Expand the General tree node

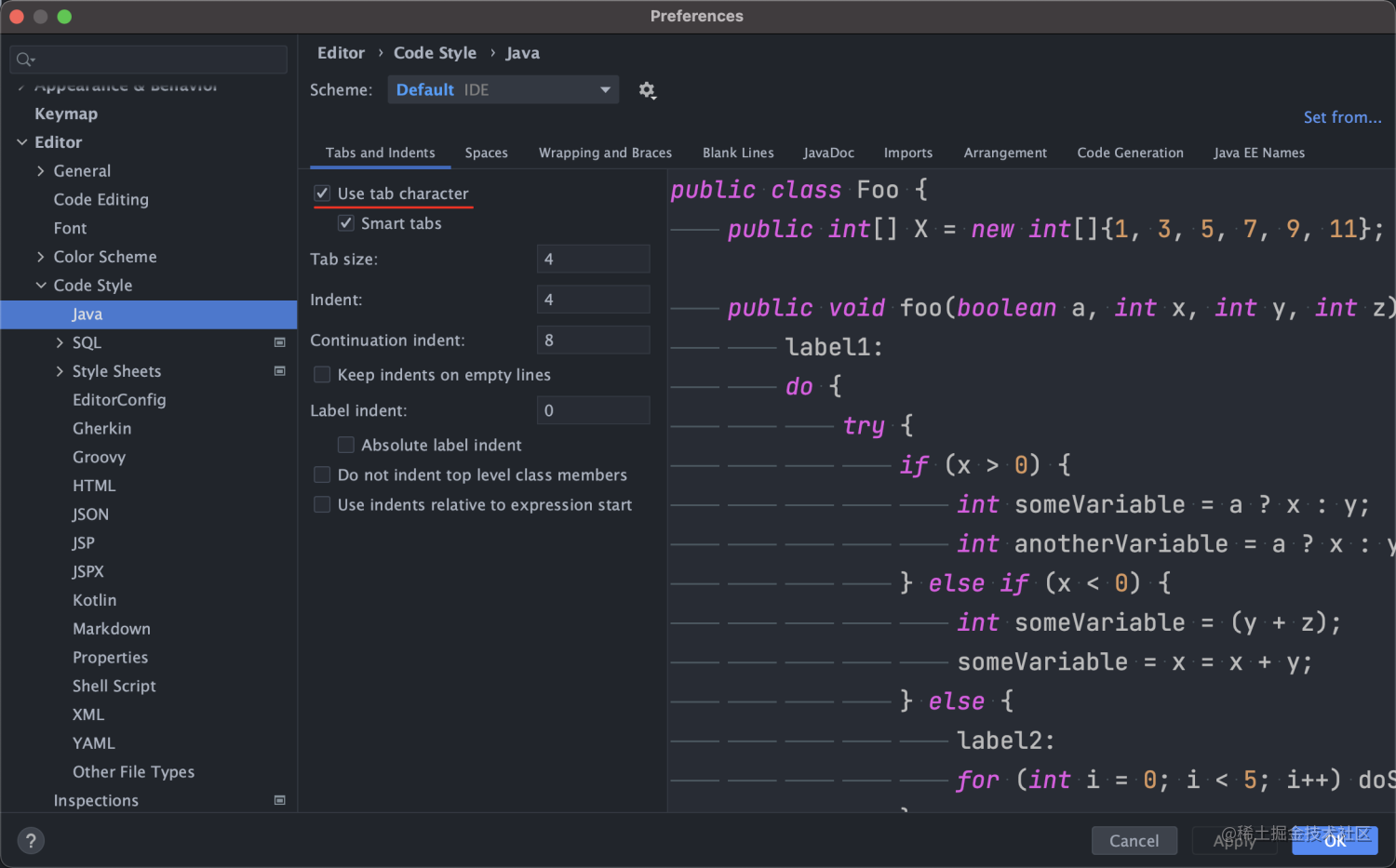pos(41,171)
